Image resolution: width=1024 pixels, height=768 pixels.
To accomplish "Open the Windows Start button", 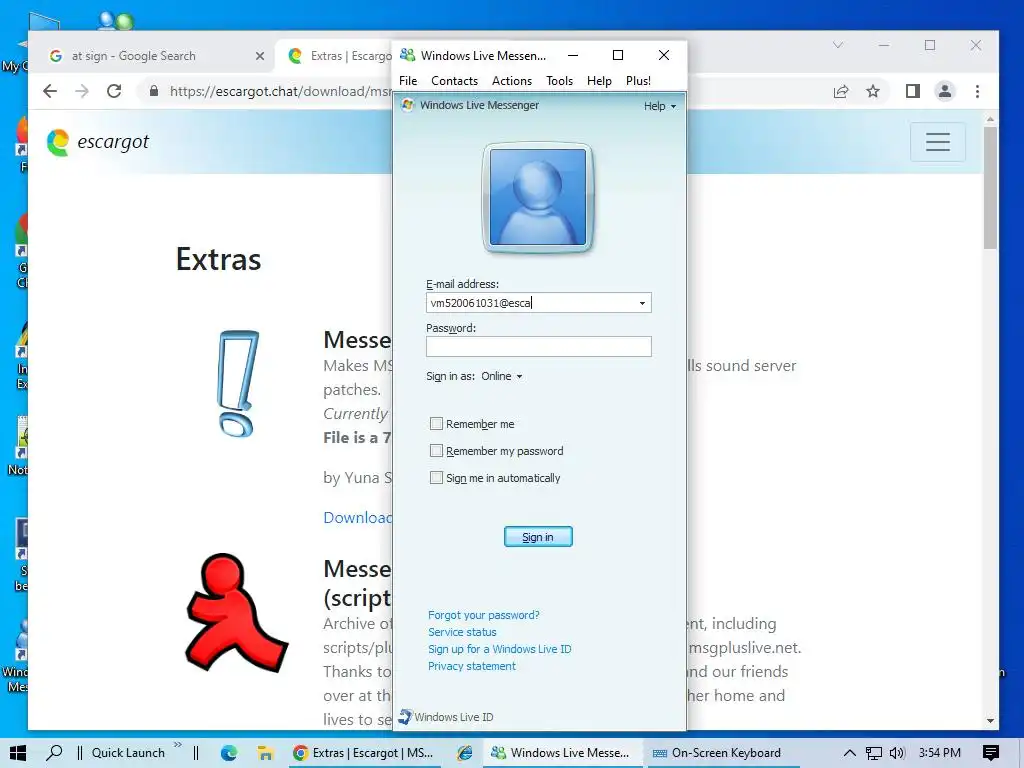I will (x=18, y=753).
